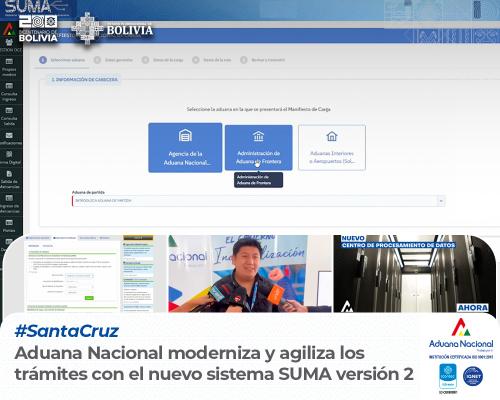Go to step 5 Revisar y transmitir
The height and width of the screenshot is (400, 500).
(x=263, y=60)
